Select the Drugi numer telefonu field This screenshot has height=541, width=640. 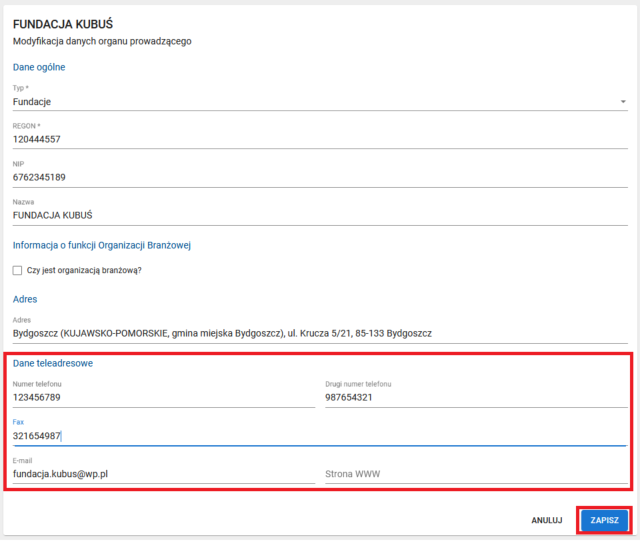tap(475, 397)
